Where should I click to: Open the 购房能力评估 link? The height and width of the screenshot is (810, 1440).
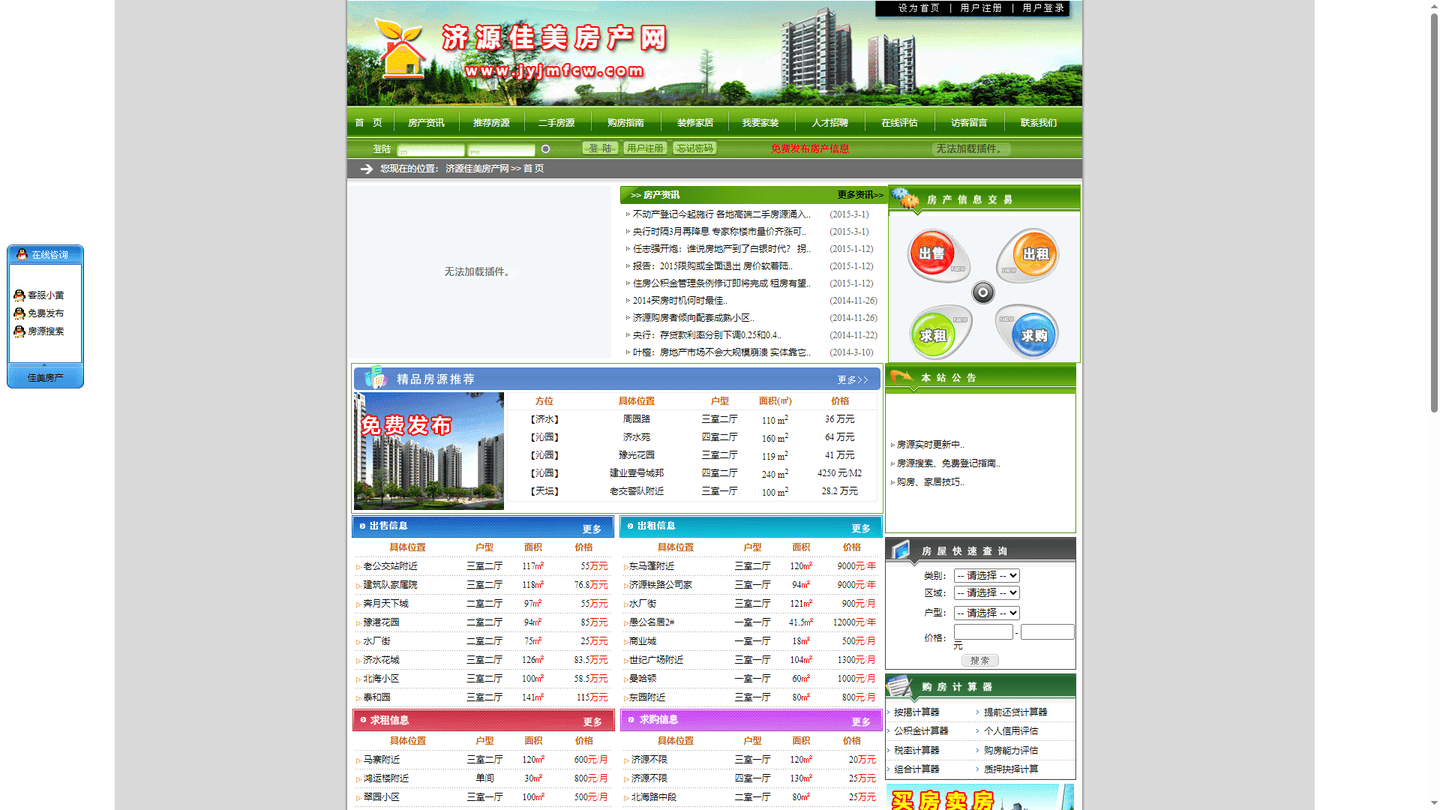pos(1011,750)
